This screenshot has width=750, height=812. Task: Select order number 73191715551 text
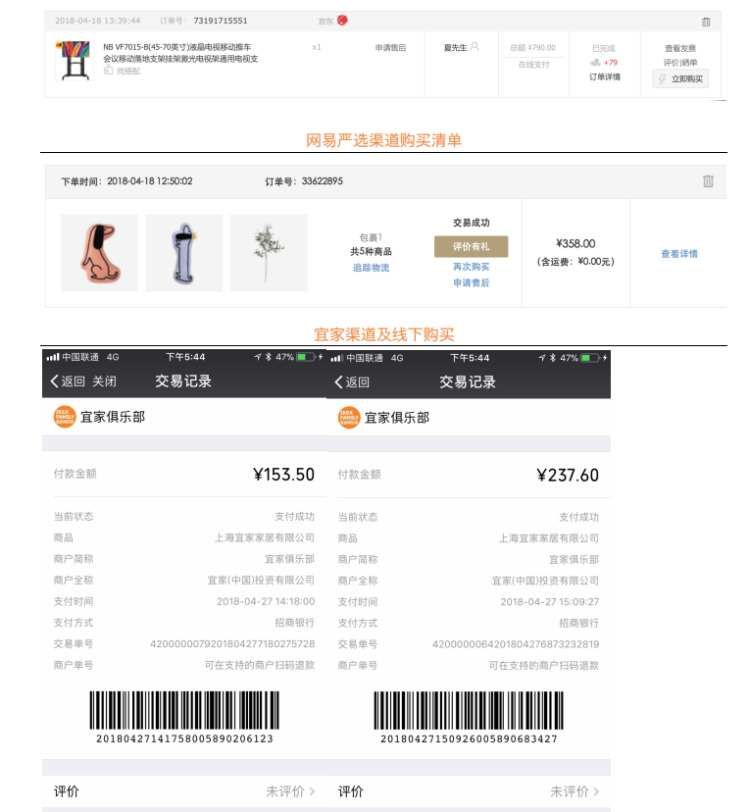tap(220, 21)
